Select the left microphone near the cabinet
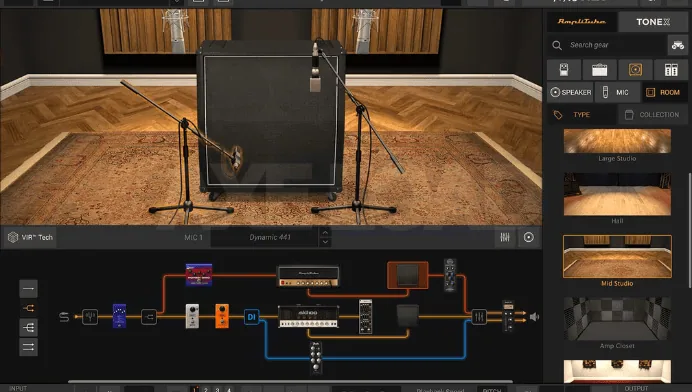 click(x=236, y=159)
